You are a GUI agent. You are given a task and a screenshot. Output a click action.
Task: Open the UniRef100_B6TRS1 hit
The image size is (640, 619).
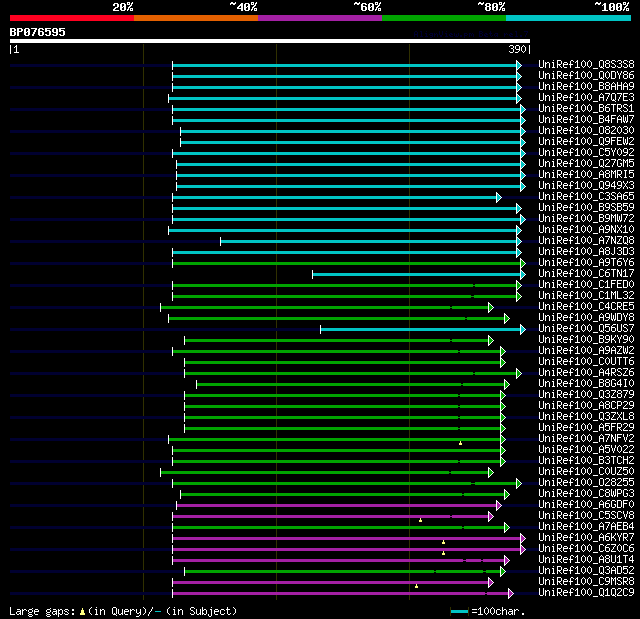click(586, 109)
